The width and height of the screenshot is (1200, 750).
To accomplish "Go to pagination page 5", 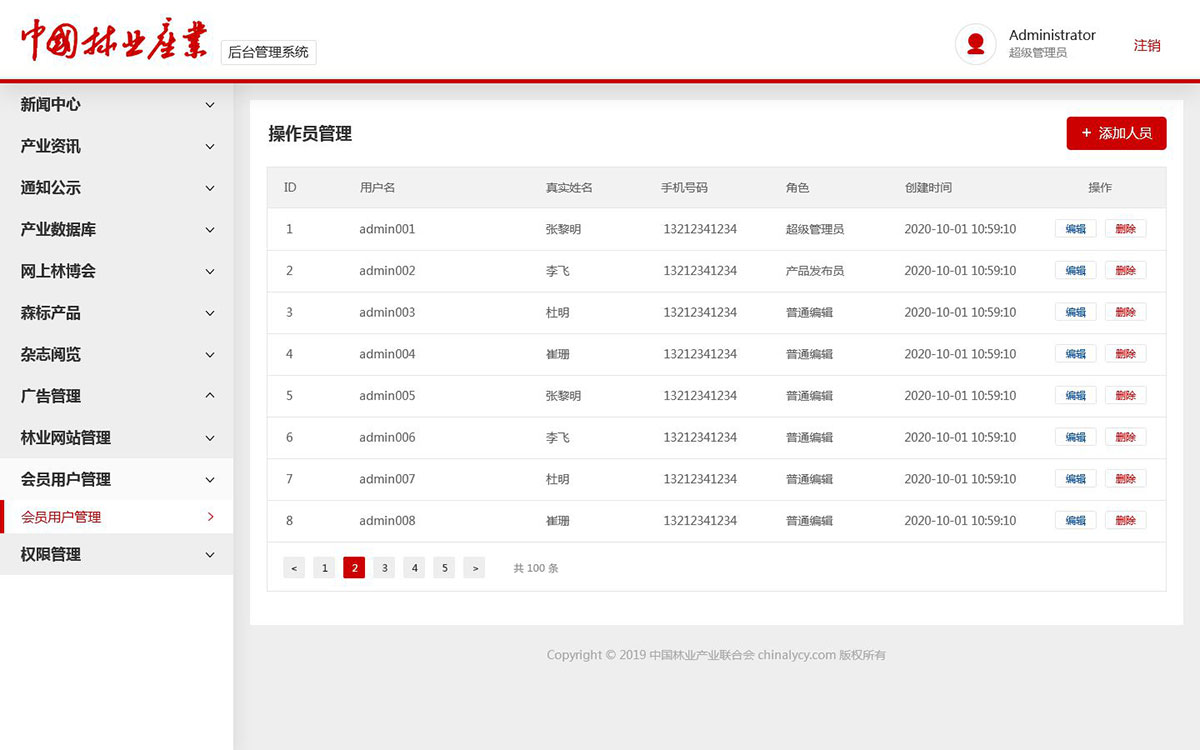I will point(445,568).
